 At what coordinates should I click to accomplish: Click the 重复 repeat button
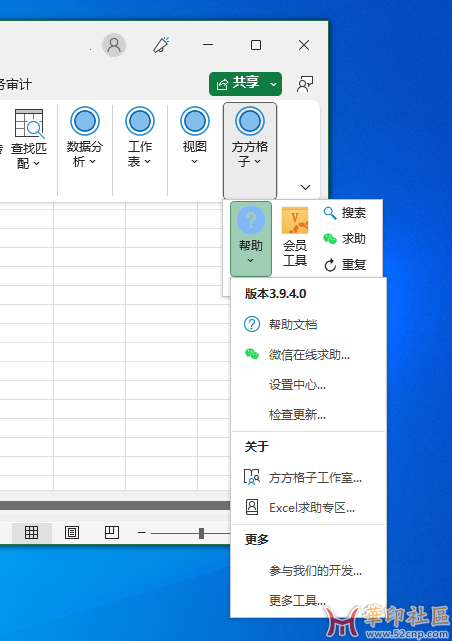345,265
